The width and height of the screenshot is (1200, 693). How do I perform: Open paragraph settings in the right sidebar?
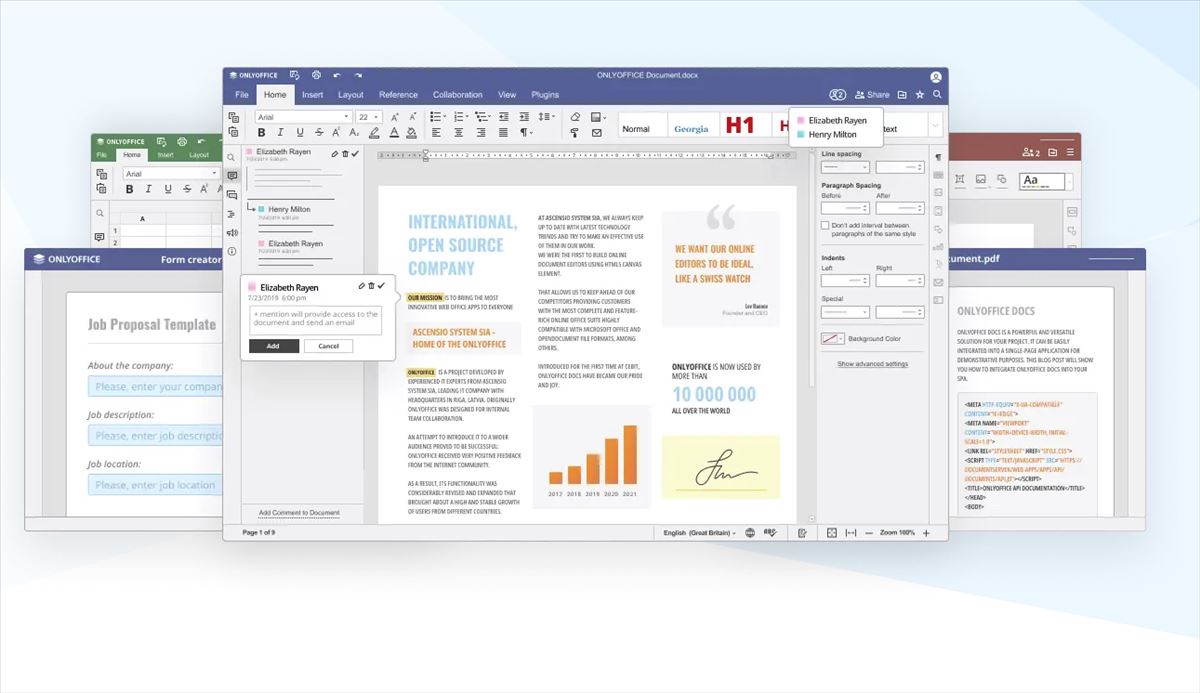(939, 156)
